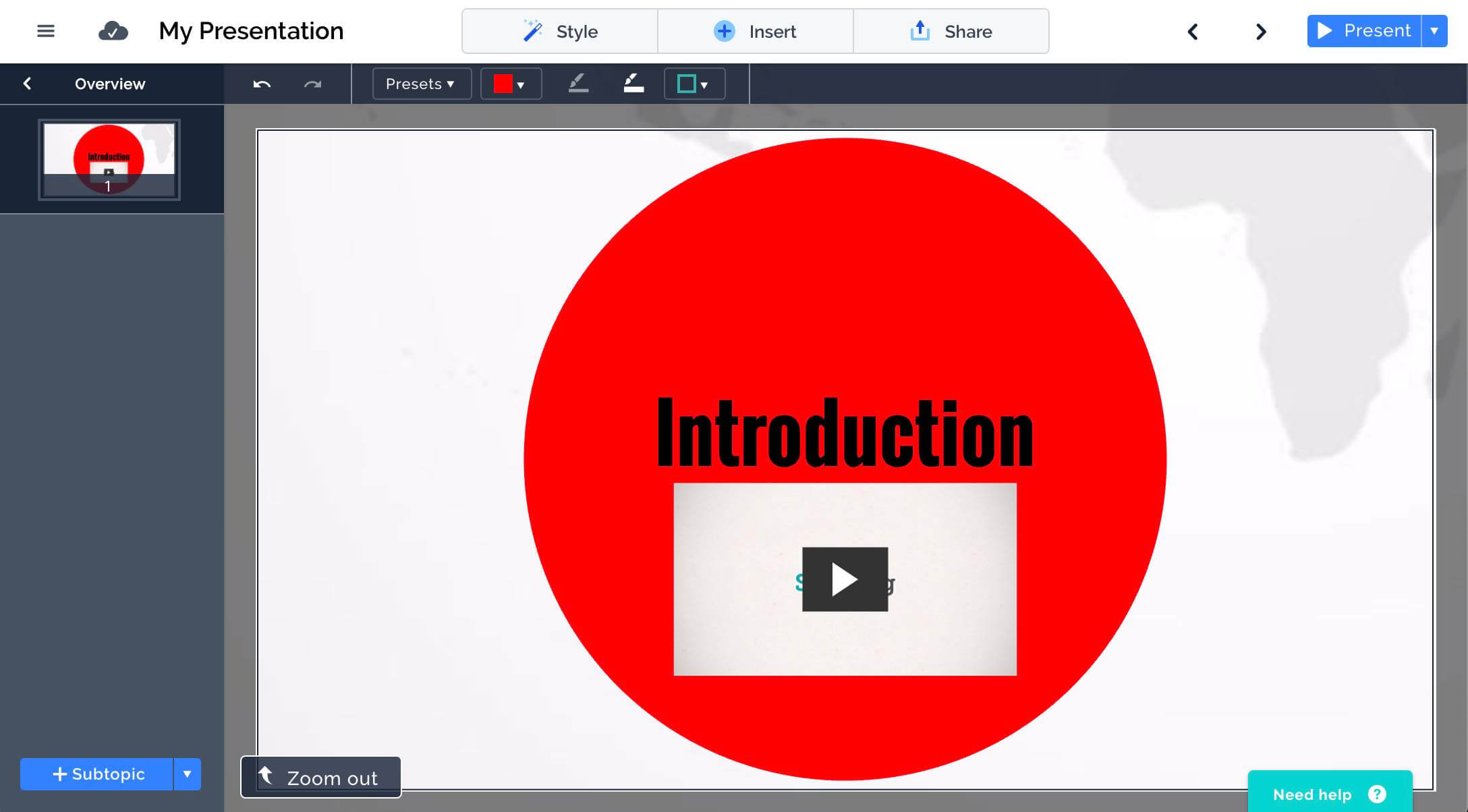Click the Presets dropdown menu
This screenshot has height=812, width=1468.
point(419,84)
